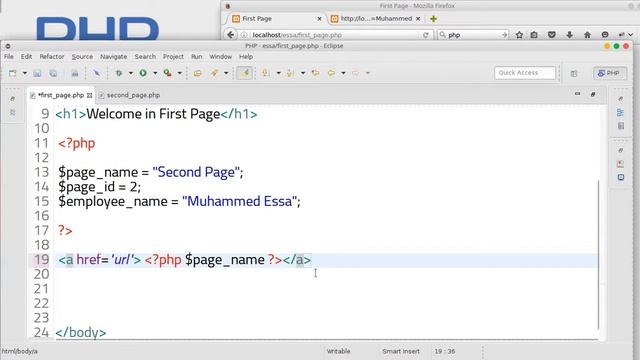Click the Last Edit Location icon

click(x=315, y=73)
